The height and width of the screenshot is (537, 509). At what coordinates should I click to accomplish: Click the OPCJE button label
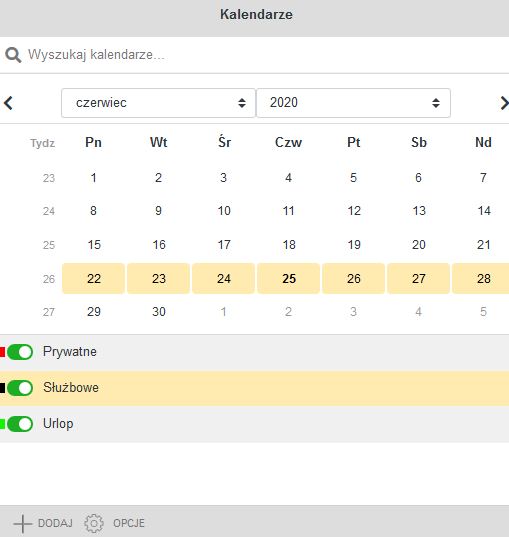coord(129,523)
